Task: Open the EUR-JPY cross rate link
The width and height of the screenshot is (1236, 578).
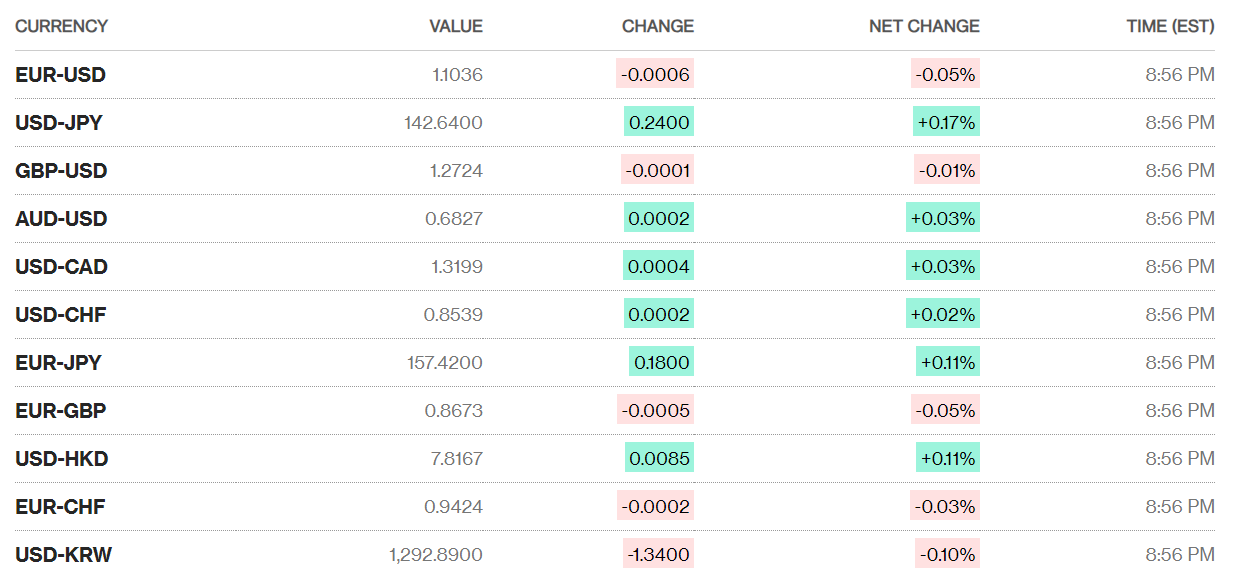Action: pyautogui.click(x=58, y=363)
